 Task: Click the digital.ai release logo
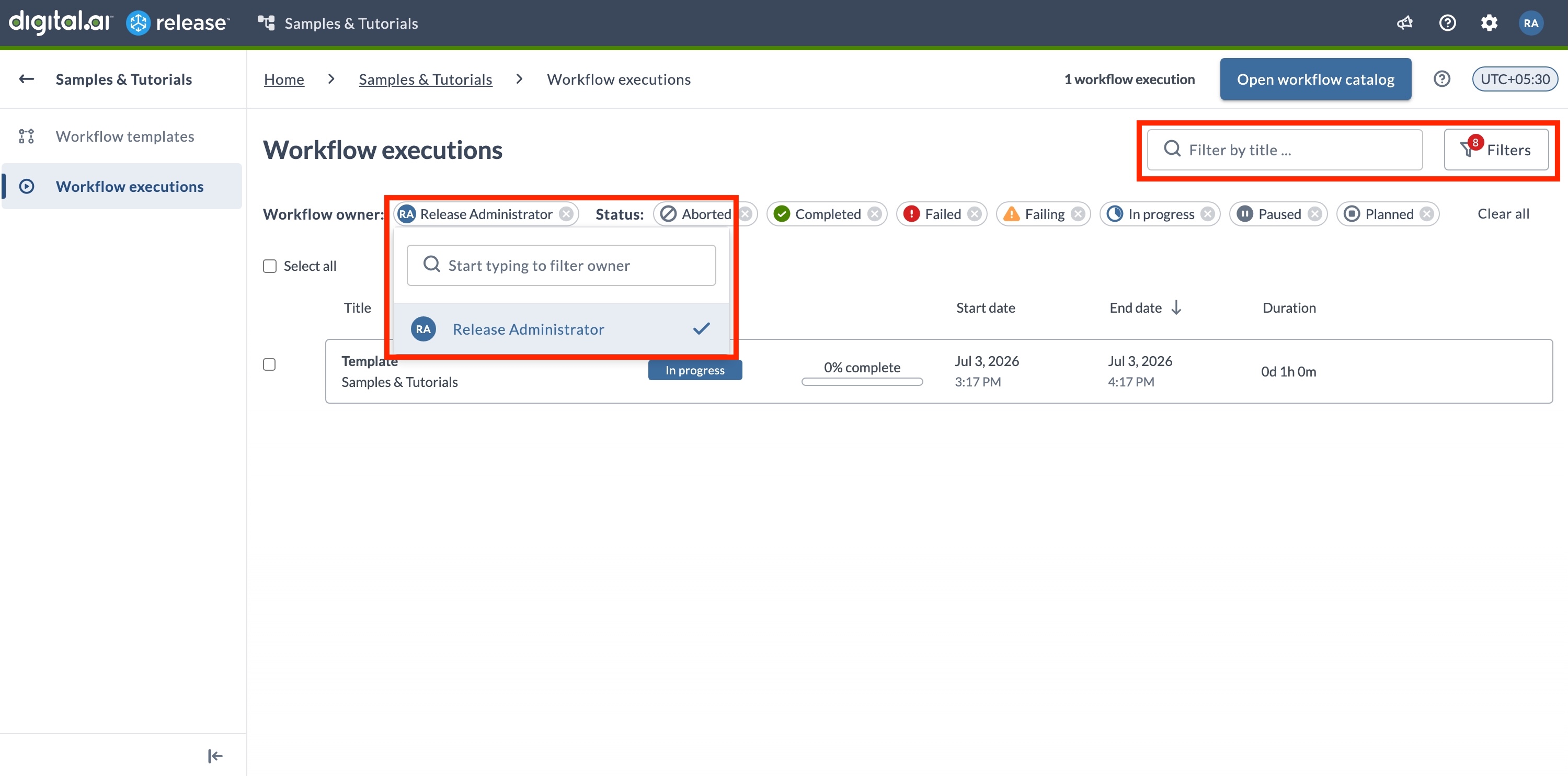tap(119, 22)
